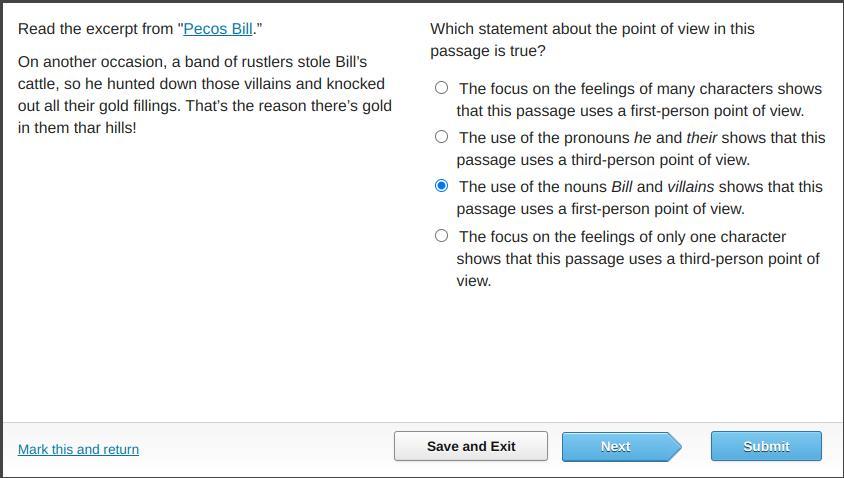Image resolution: width=844 pixels, height=478 pixels.
Task: Go to the Next question
Action: [615, 446]
